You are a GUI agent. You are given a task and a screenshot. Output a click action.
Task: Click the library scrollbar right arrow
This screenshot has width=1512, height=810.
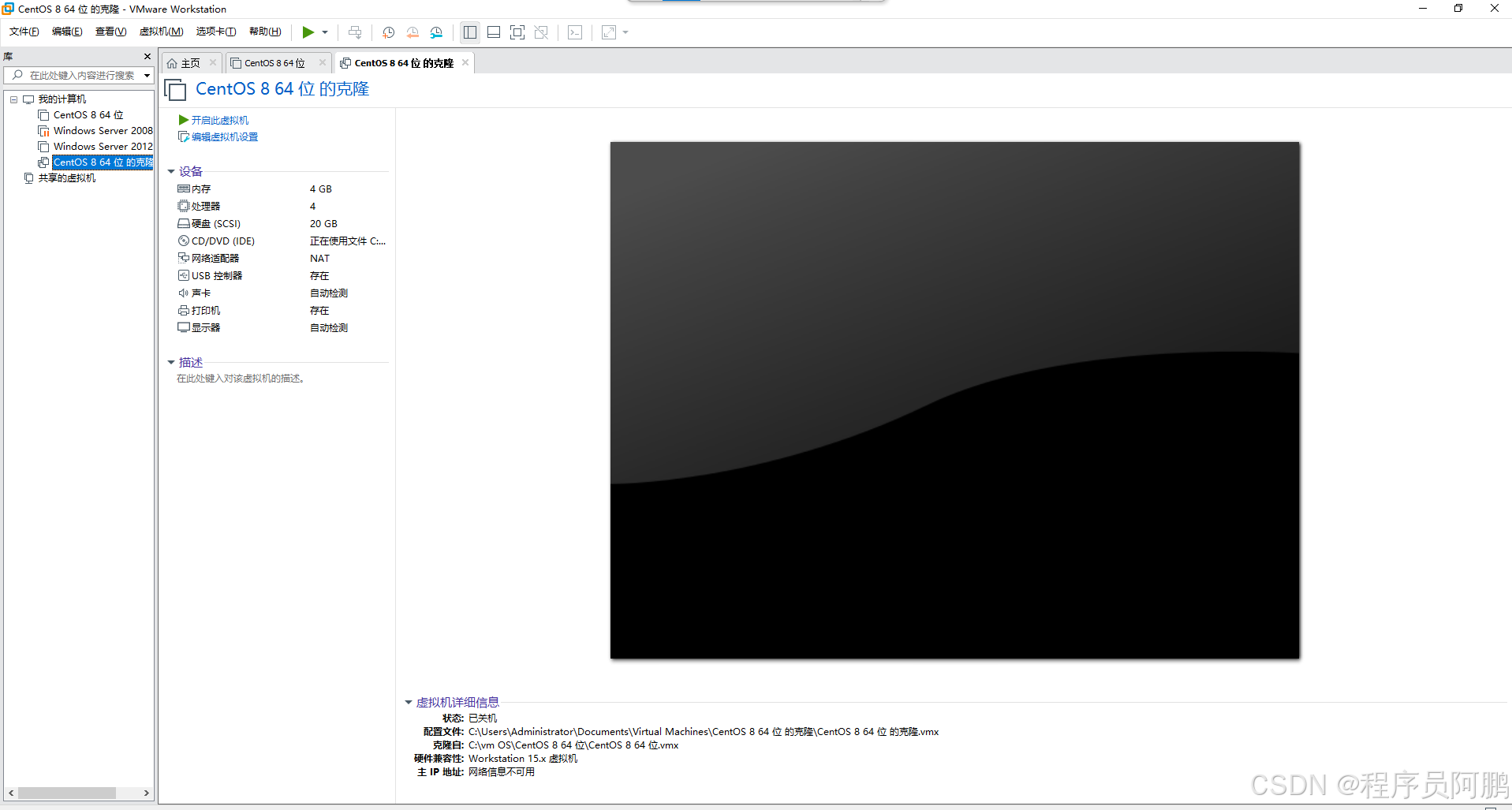[147, 793]
